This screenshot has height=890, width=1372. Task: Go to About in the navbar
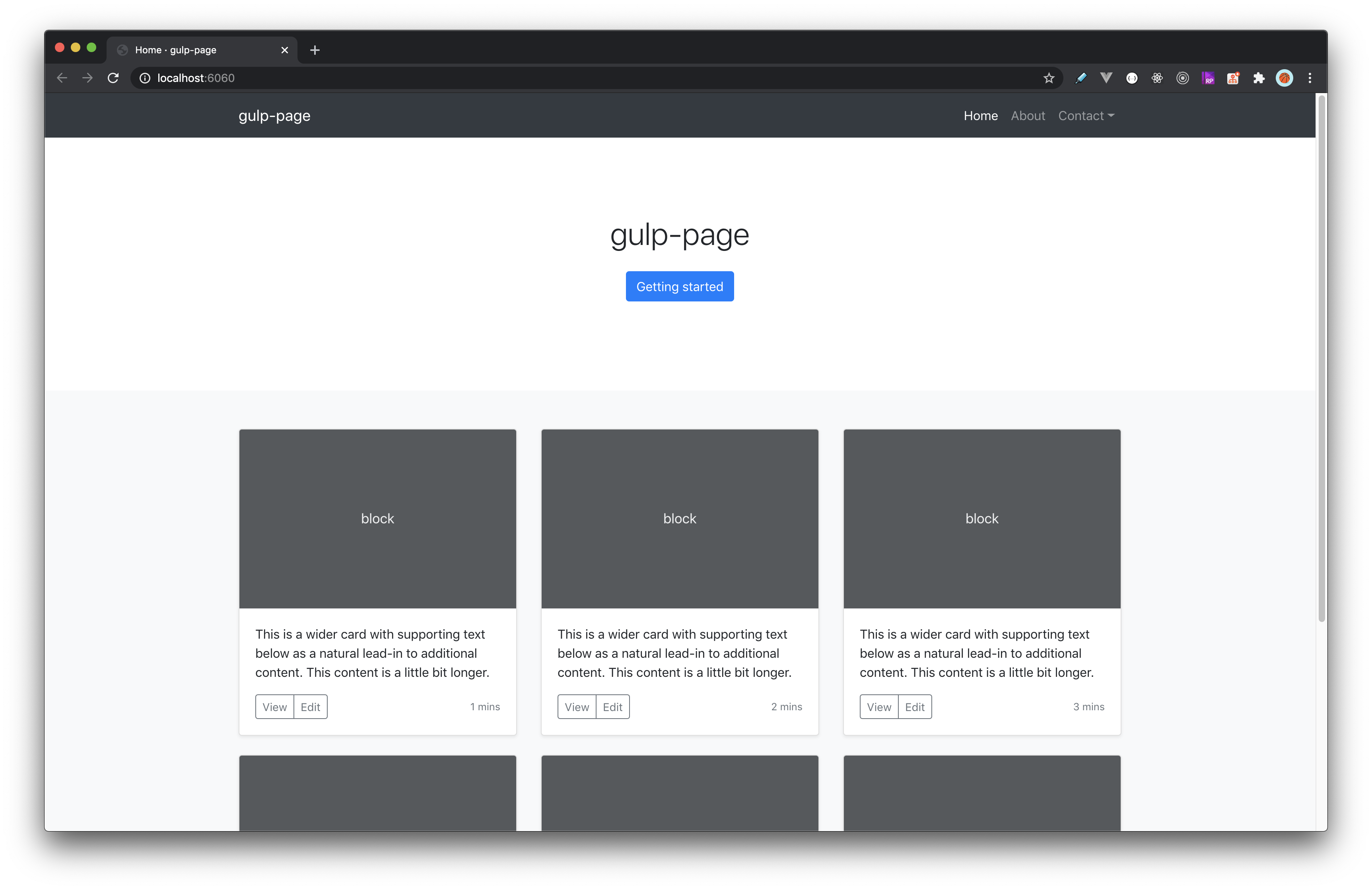click(1028, 116)
